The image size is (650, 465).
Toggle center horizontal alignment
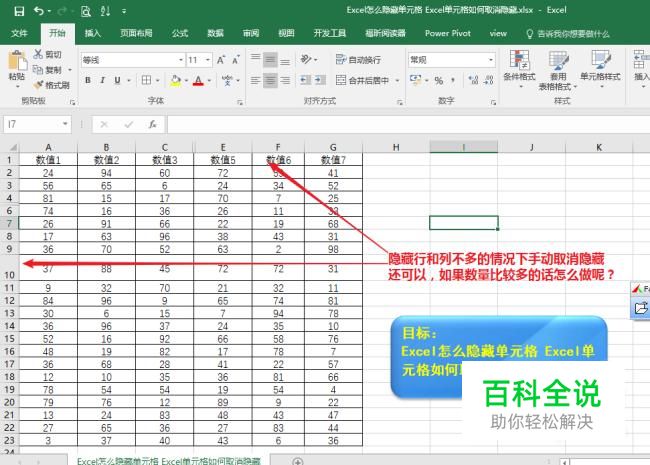(270, 80)
